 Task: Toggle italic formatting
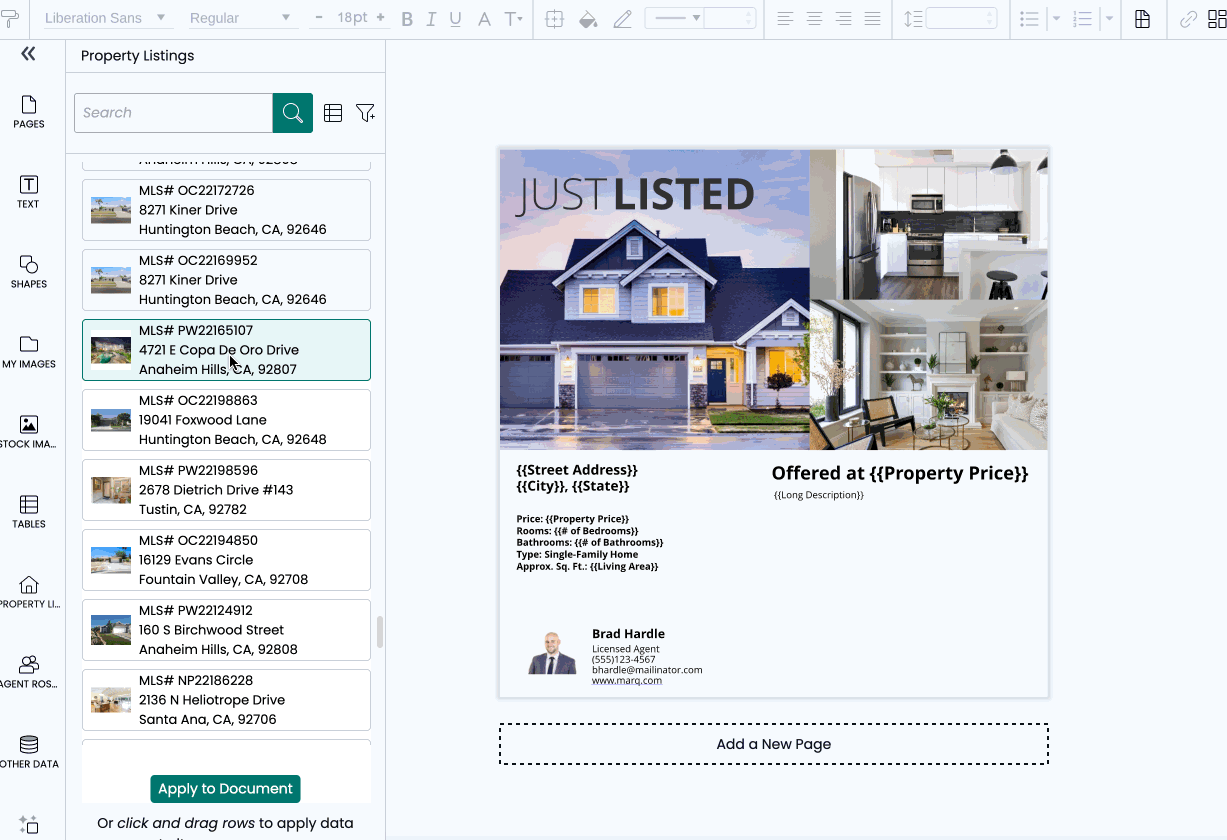[x=432, y=19]
